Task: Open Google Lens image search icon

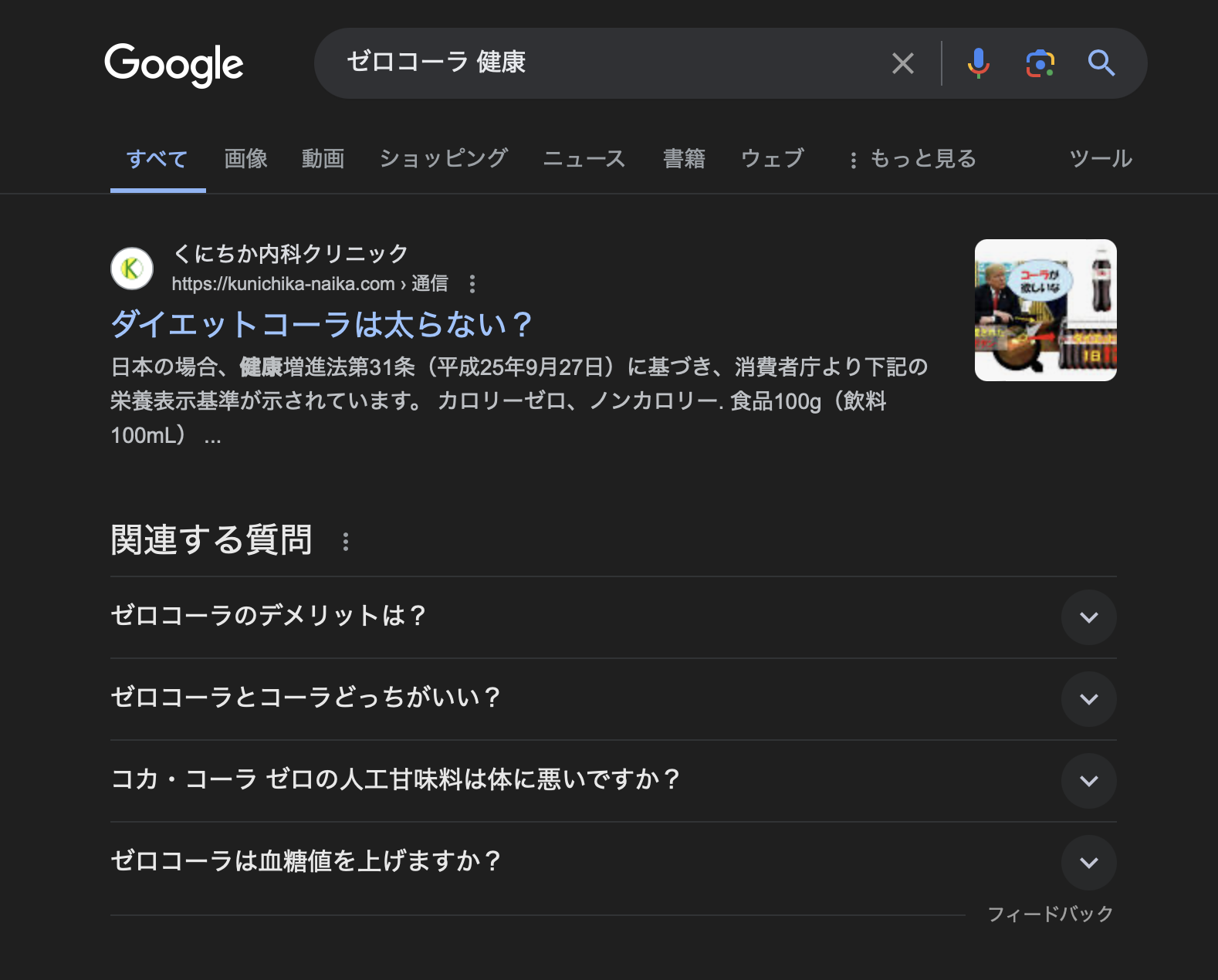Action: pyautogui.click(x=1040, y=63)
